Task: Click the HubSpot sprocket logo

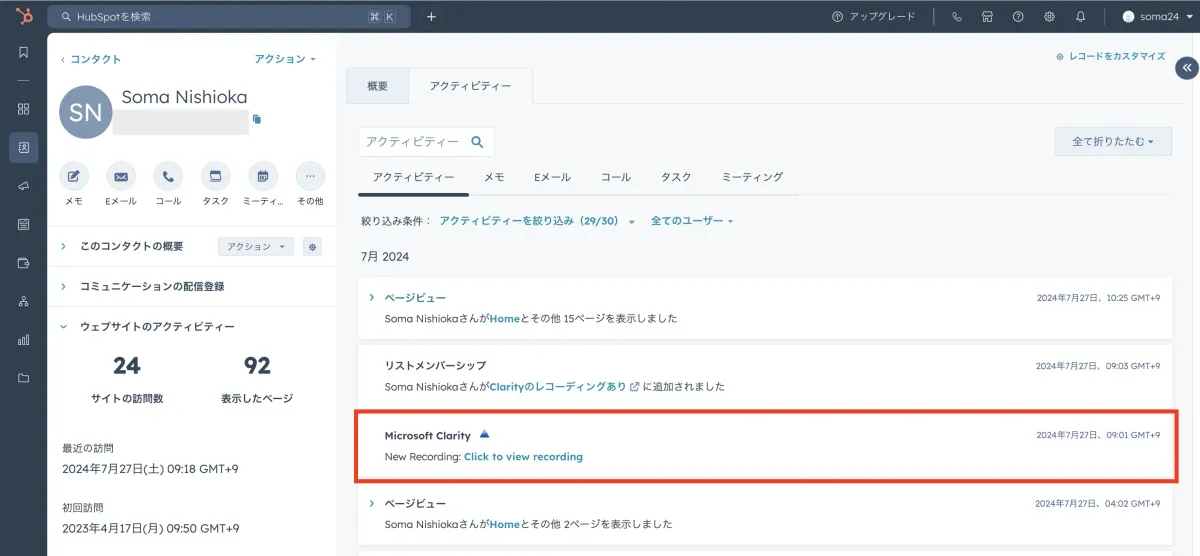Action: click(22, 17)
